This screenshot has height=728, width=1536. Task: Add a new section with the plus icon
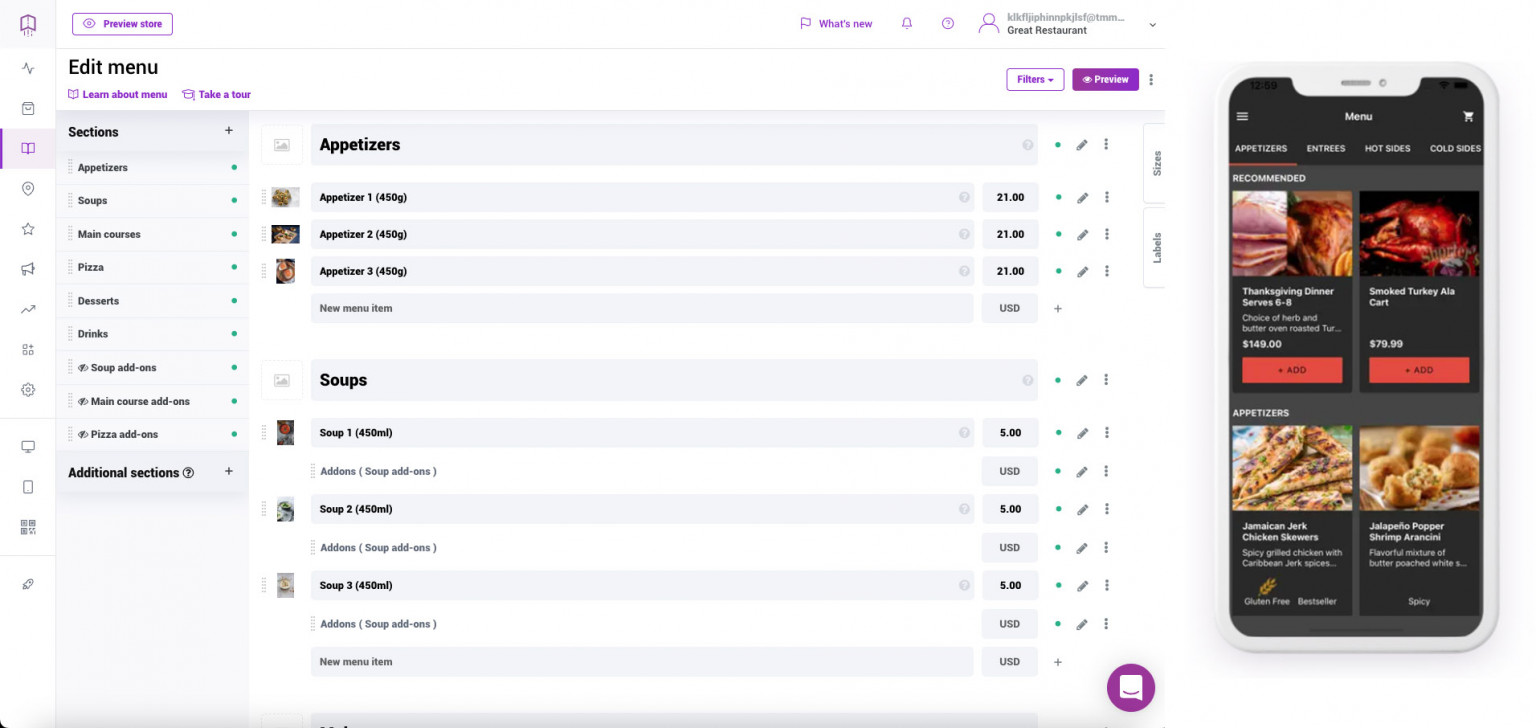[229, 131]
